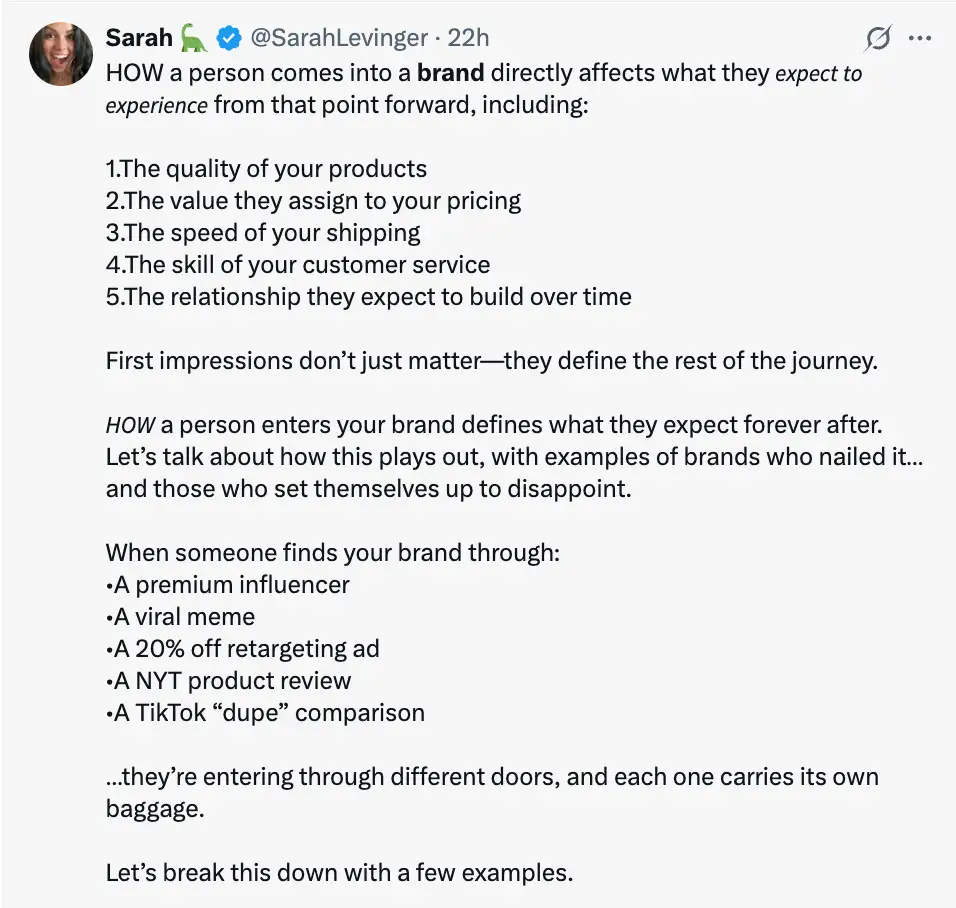
Task: Click the bold word brand
Action: pyautogui.click(x=451, y=73)
